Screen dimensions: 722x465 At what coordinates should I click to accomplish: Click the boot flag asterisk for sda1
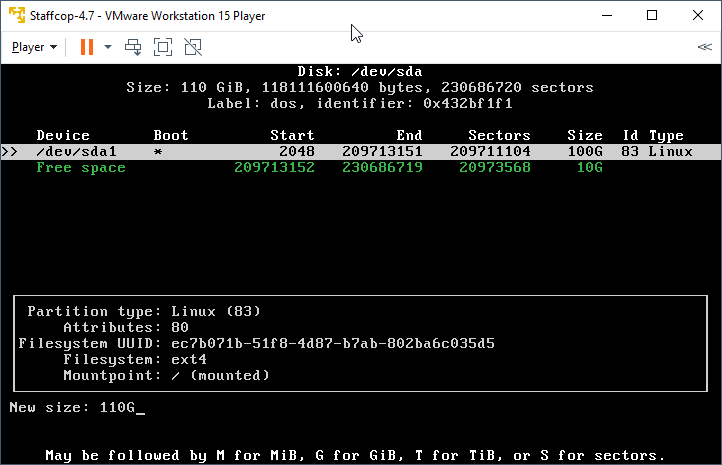pyautogui.click(x=158, y=152)
